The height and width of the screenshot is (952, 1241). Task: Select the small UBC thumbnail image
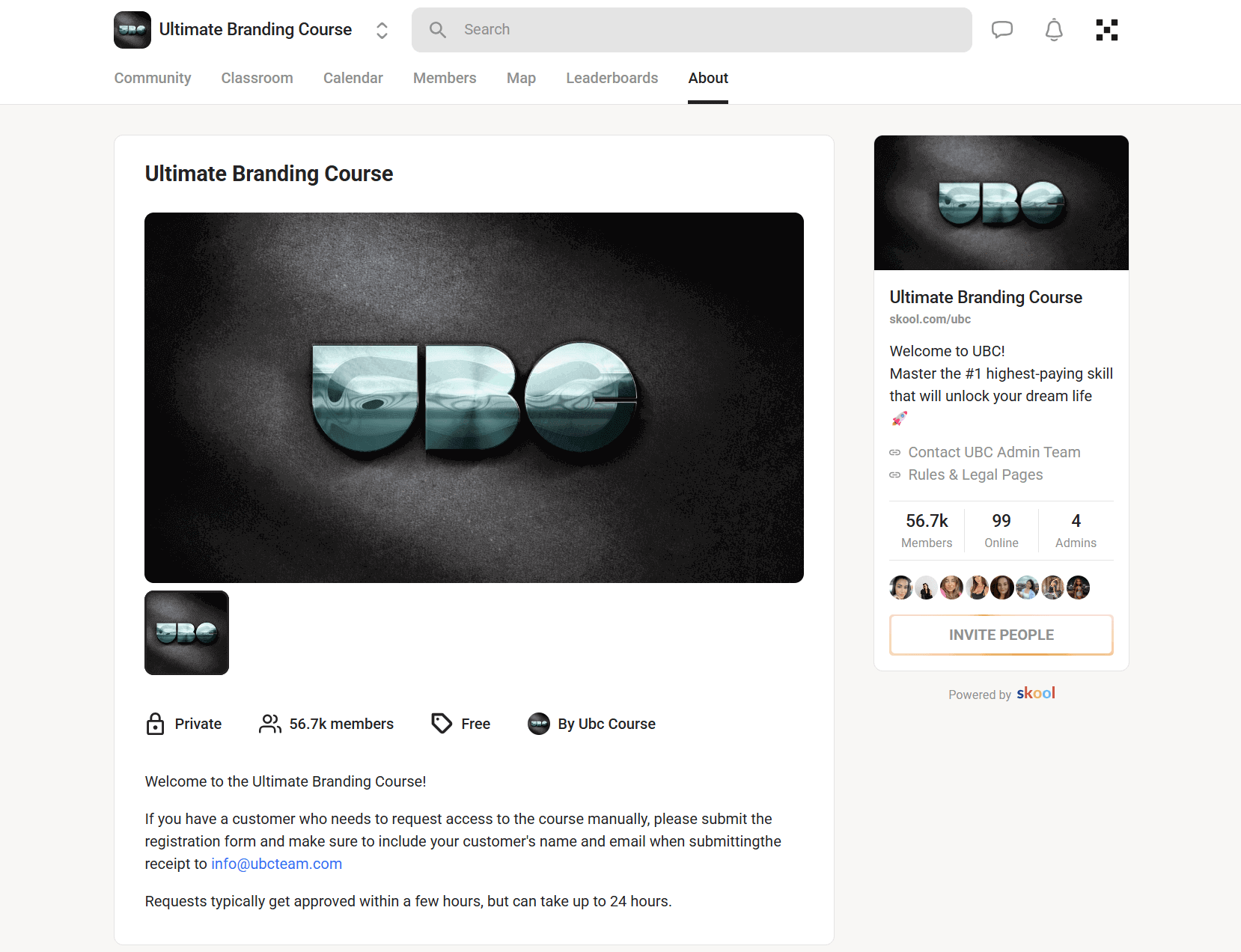pos(186,632)
